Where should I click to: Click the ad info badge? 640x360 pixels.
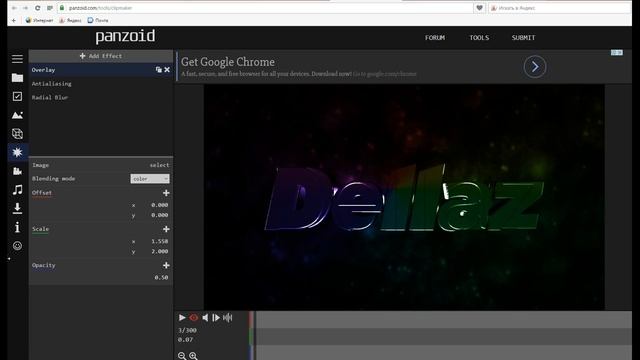click(617, 53)
